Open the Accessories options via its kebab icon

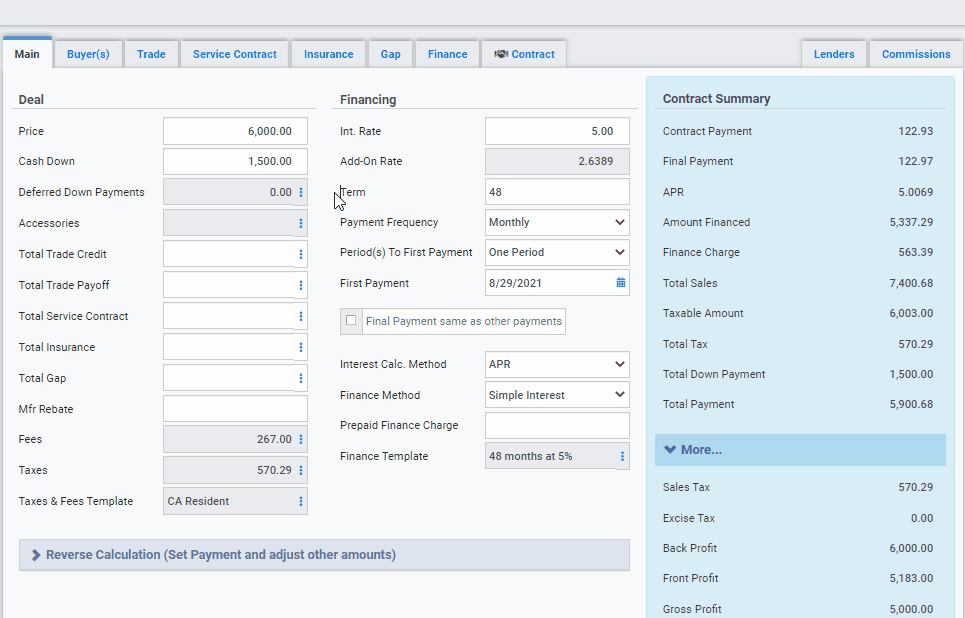coord(301,222)
